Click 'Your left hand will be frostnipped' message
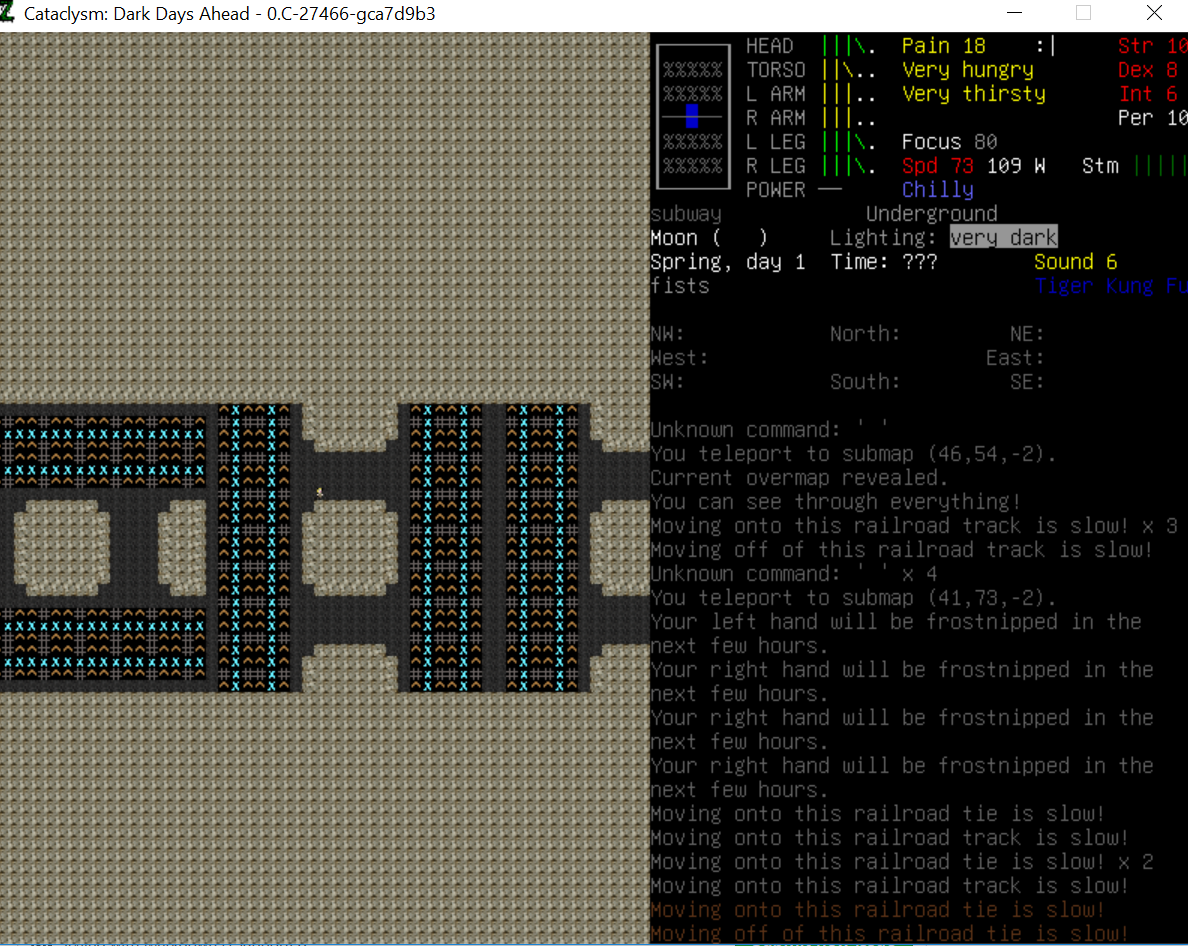 (x=896, y=633)
